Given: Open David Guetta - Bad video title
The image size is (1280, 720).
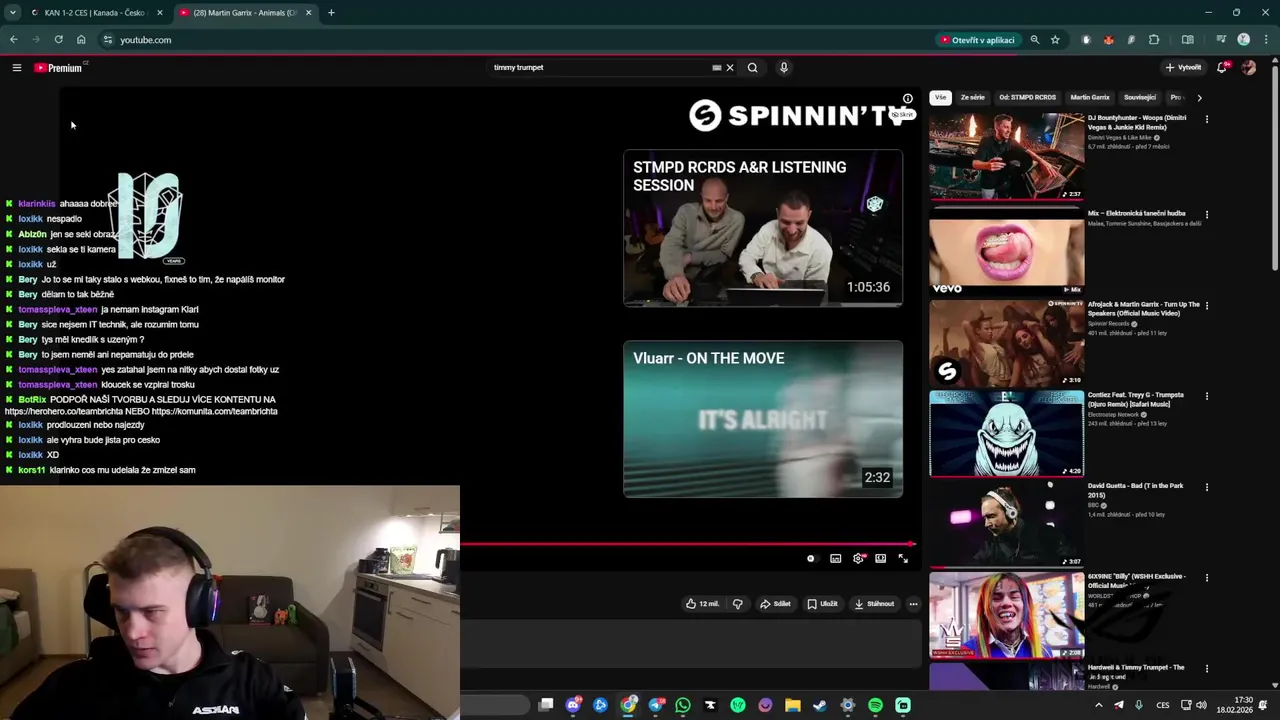Looking at the screenshot, I should [1136, 490].
